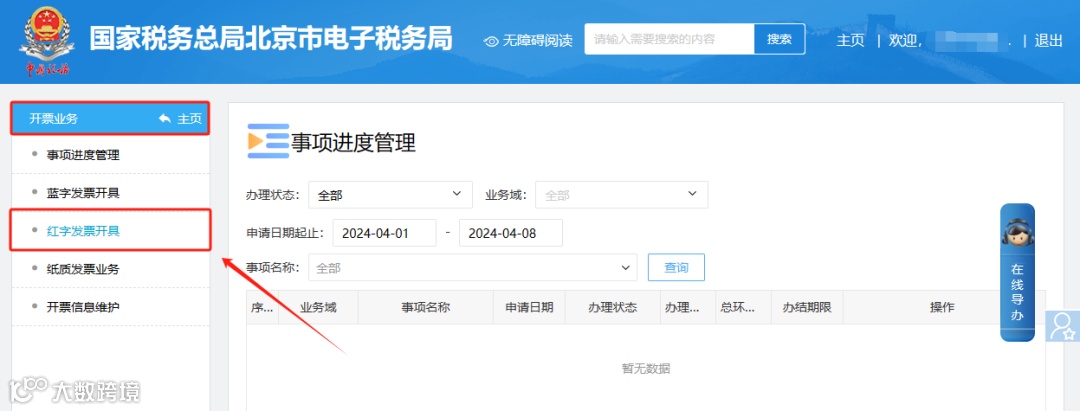Screen dimensions: 1080x411
Task: Click 主页 link in the sidebar header
Action: [189, 118]
